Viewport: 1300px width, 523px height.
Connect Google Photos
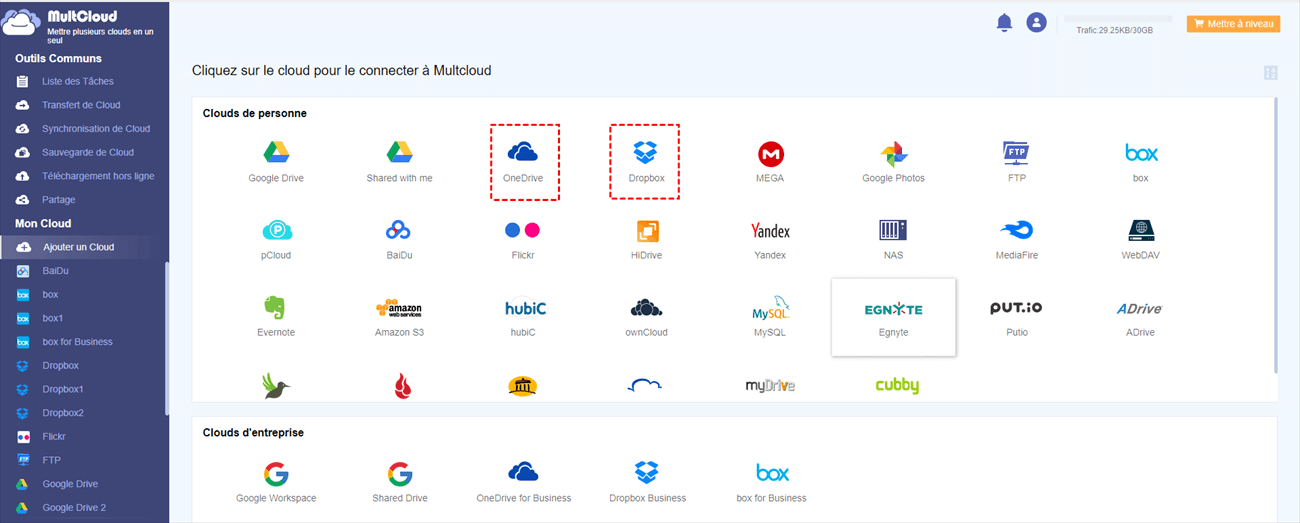click(893, 162)
